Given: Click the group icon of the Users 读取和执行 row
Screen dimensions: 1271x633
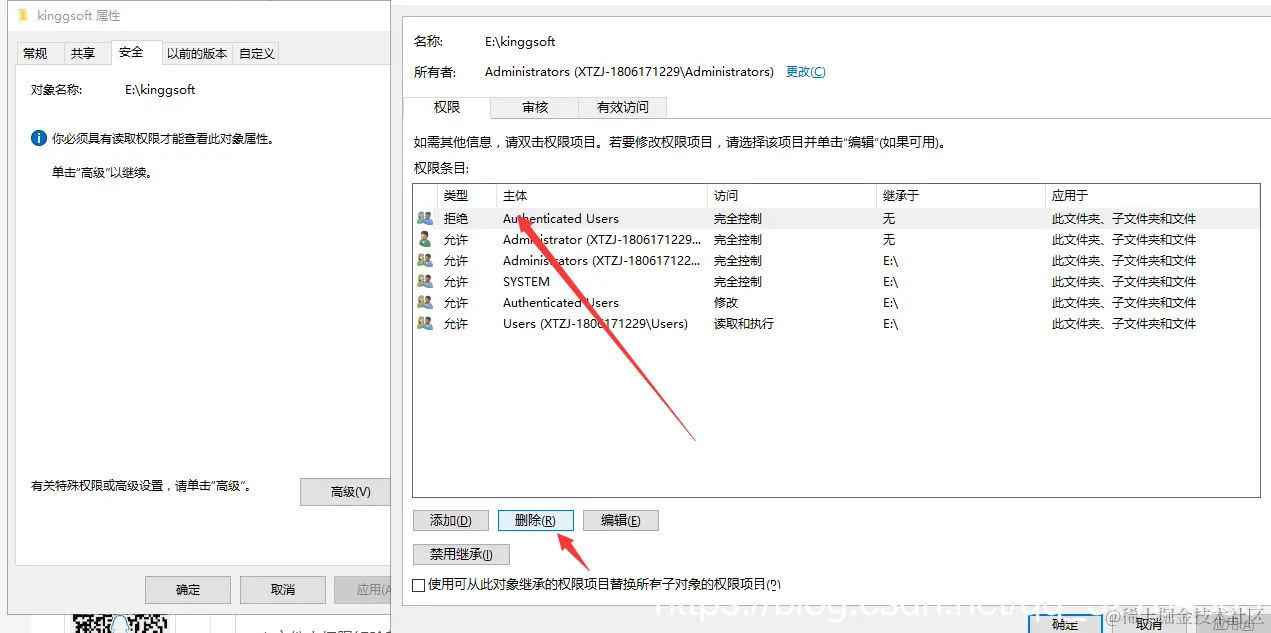Looking at the screenshot, I should pos(425,323).
